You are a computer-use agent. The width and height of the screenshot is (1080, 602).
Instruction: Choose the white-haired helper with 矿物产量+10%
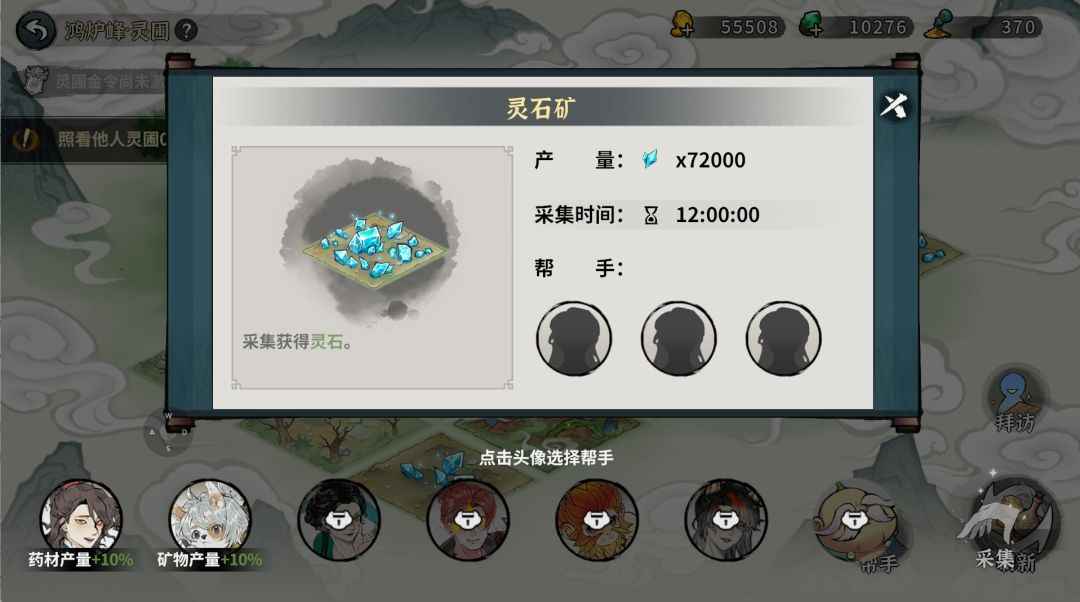[x=209, y=522]
